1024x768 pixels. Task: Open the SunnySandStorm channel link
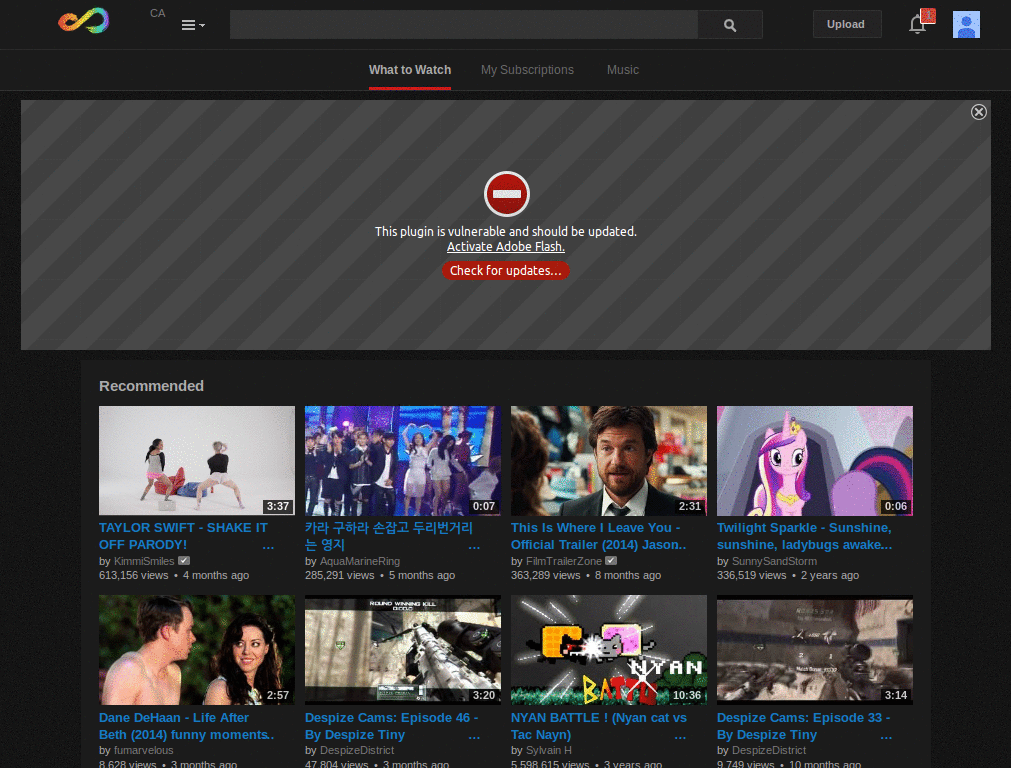[774, 561]
